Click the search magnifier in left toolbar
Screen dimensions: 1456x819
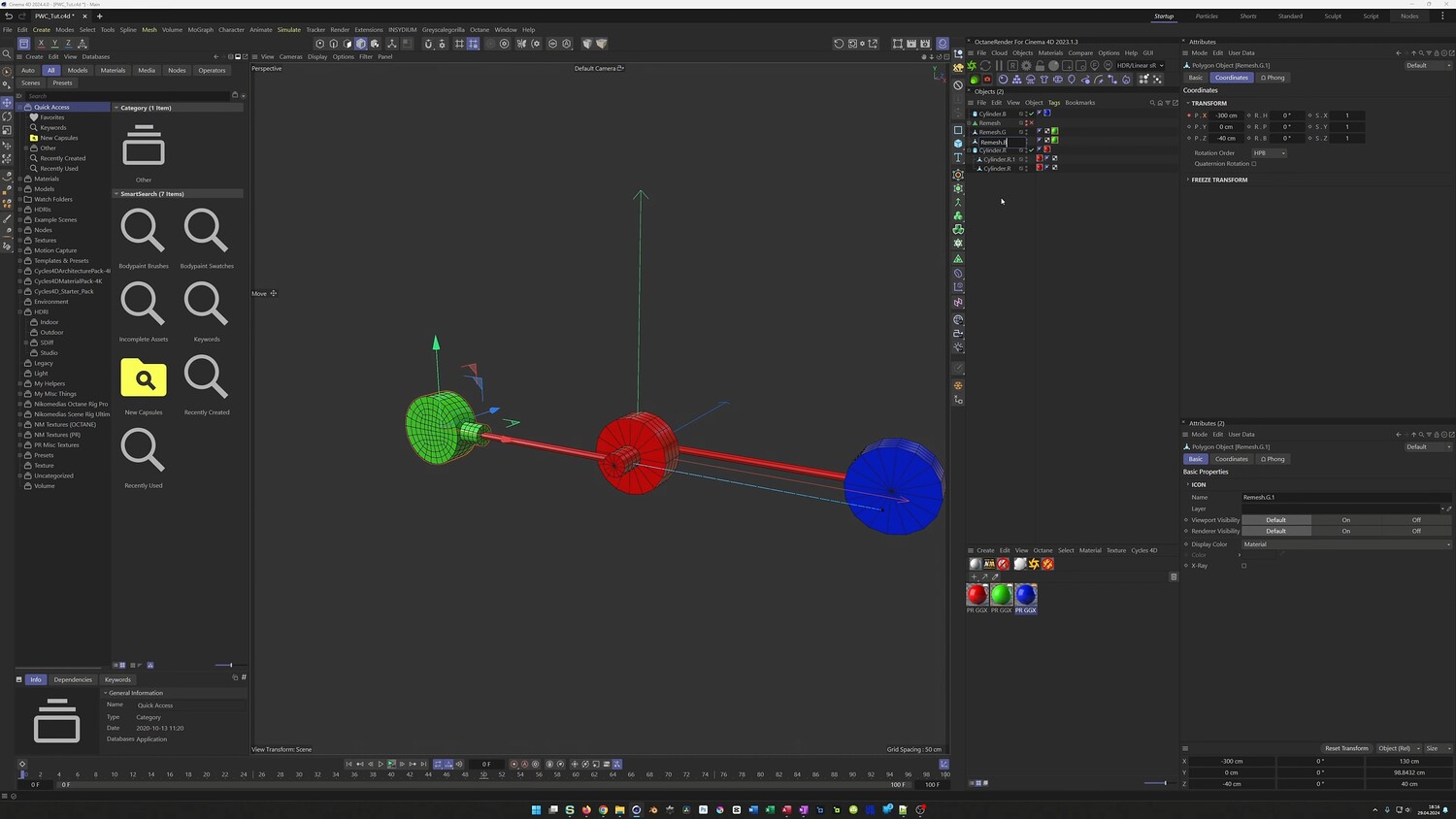[x=7, y=54]
